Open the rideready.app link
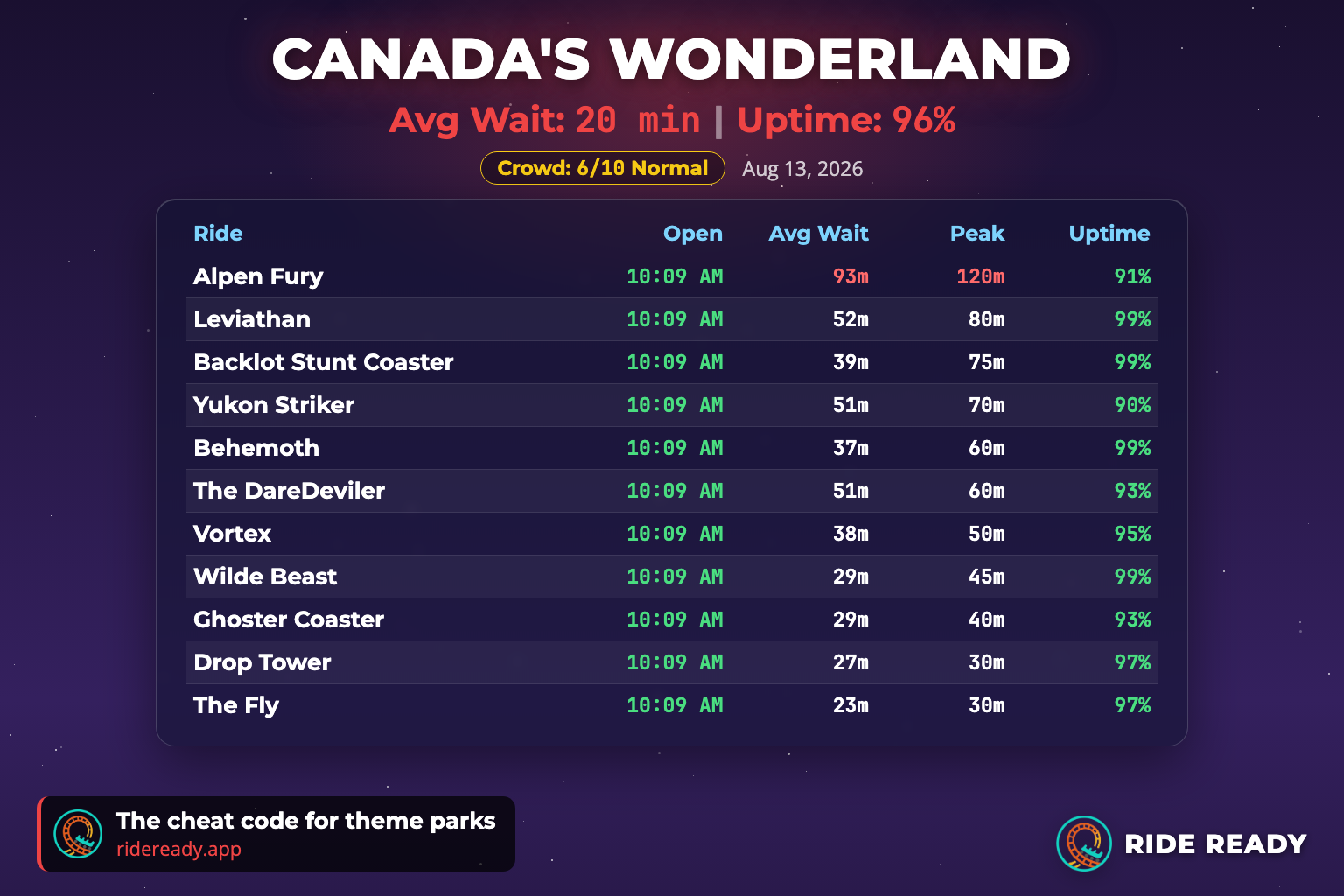This screenshot has height=896, width=1344. [x=178, y=849]
